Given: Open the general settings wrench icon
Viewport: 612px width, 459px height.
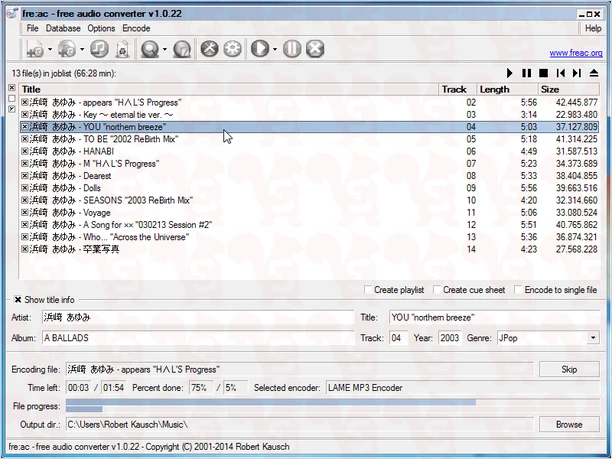Looking at the screenshot, I should coord(210,49).
